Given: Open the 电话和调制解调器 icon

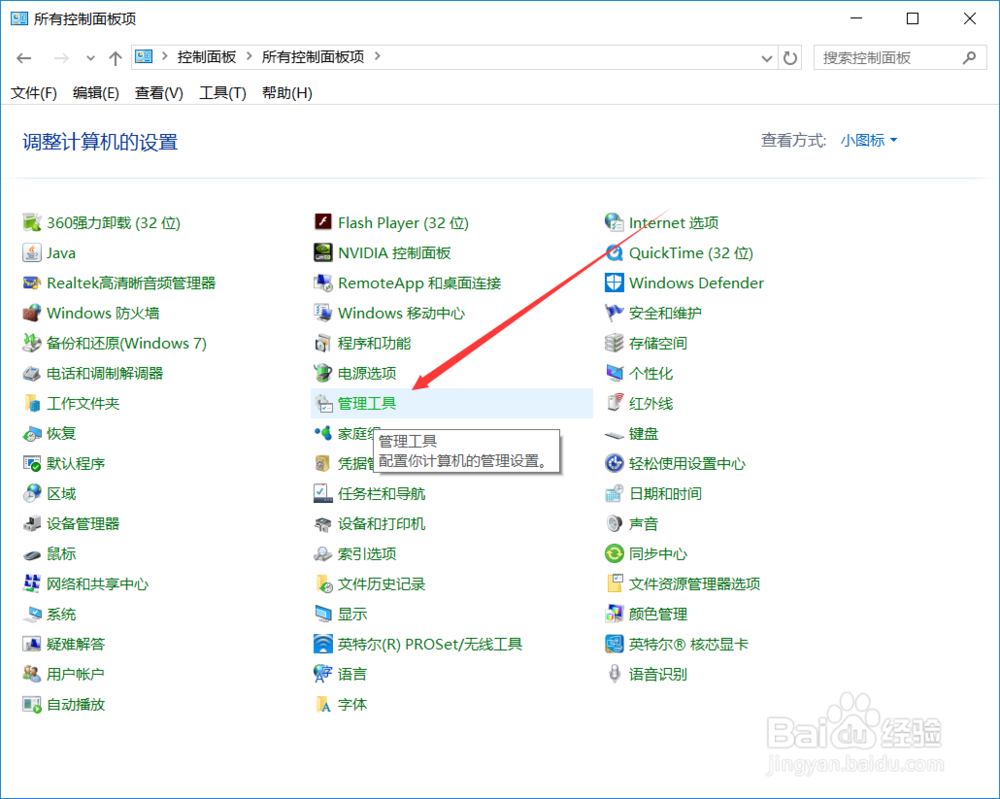Looking at the screenshot, I should pyautogui.click(x=31, y=373).
